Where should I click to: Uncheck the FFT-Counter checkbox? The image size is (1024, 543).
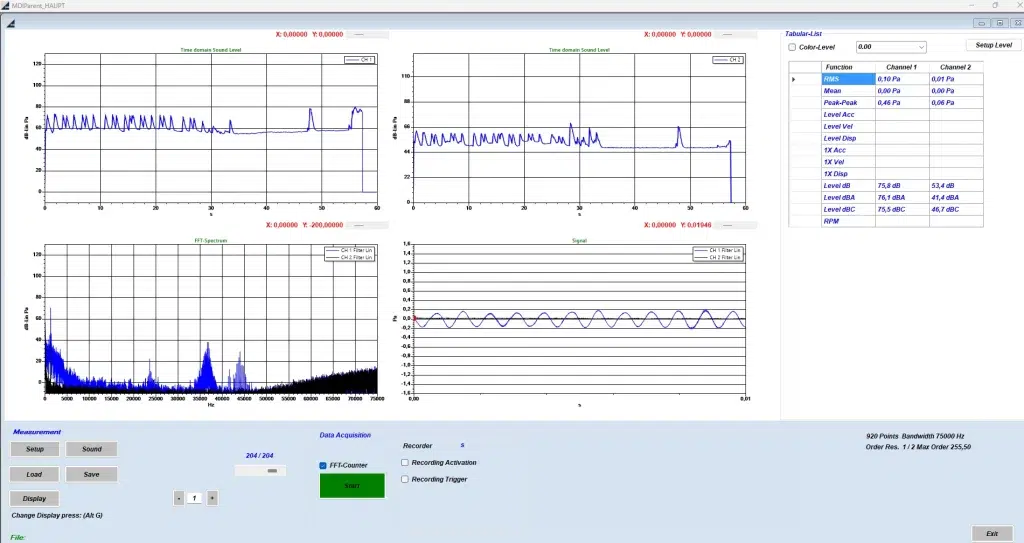[323, 465]
